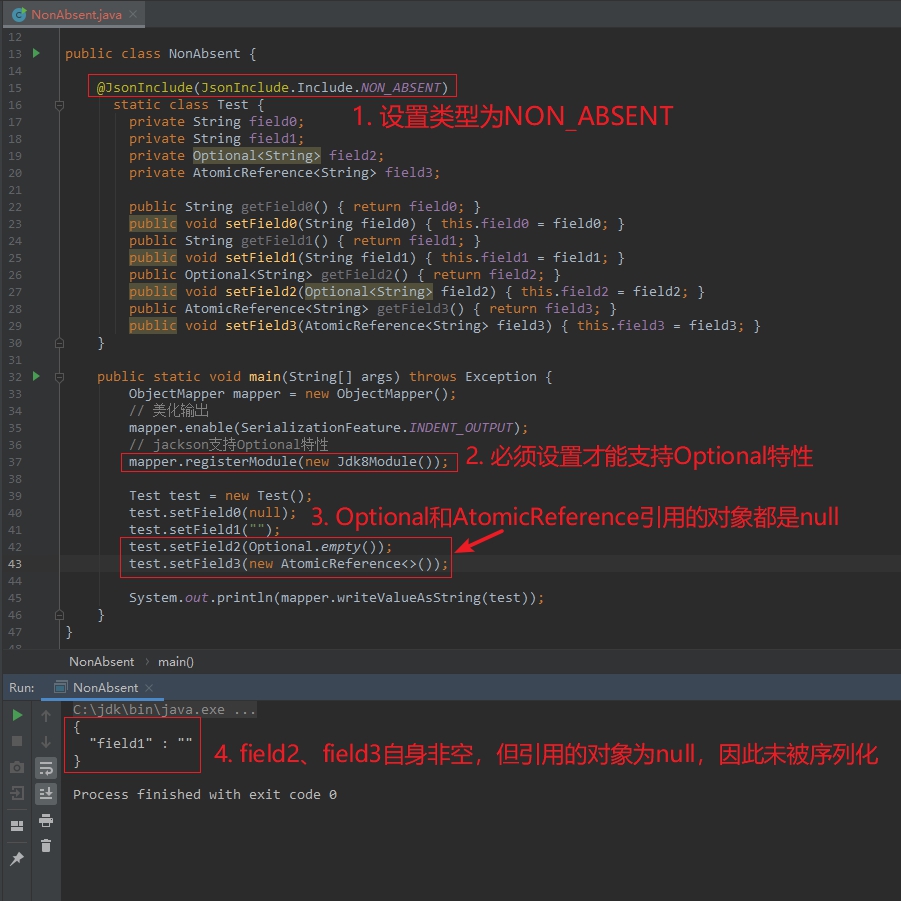
Task: Collapse fold marker at main method closing brace
Action: click(59, 615)
